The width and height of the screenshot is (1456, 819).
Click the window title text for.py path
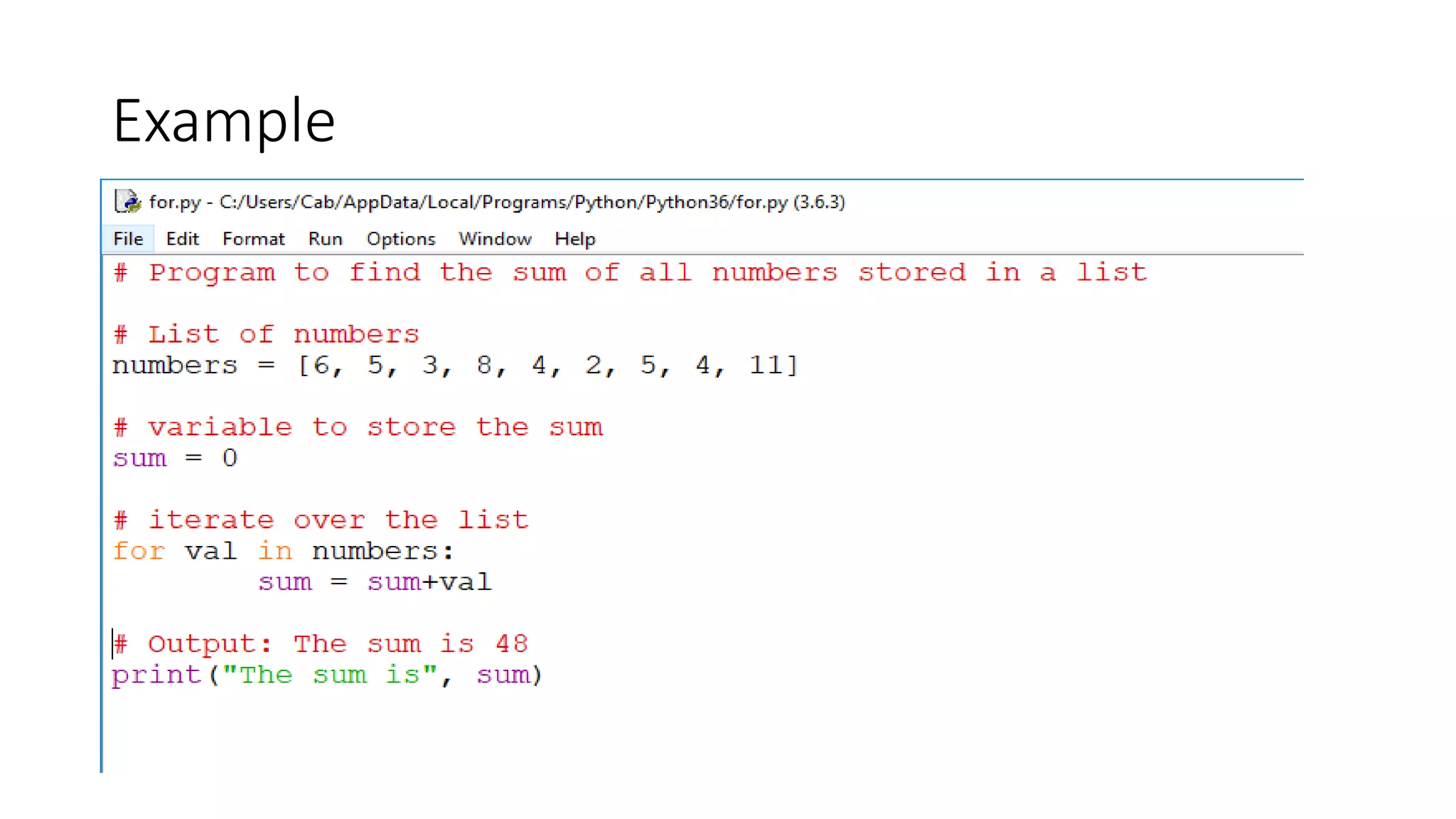496,202
